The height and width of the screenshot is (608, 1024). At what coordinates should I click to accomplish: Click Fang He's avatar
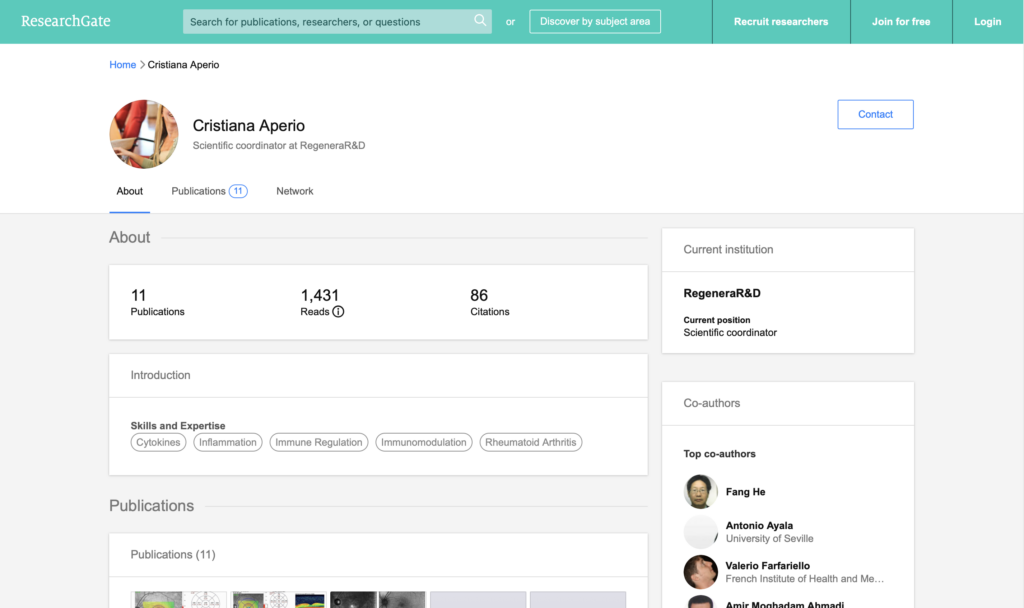700,491
